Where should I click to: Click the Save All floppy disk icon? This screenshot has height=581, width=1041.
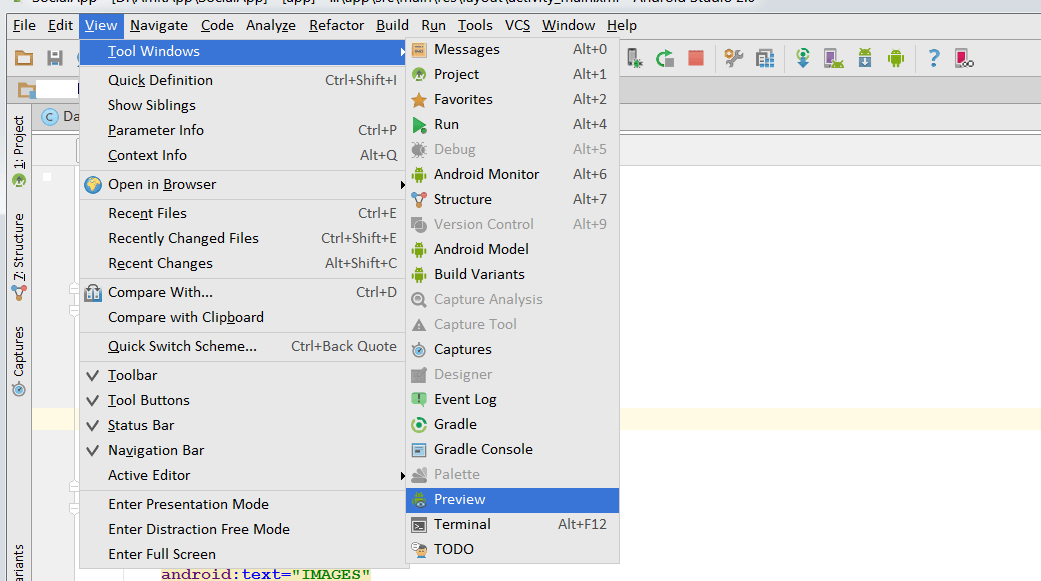(55, 58)
